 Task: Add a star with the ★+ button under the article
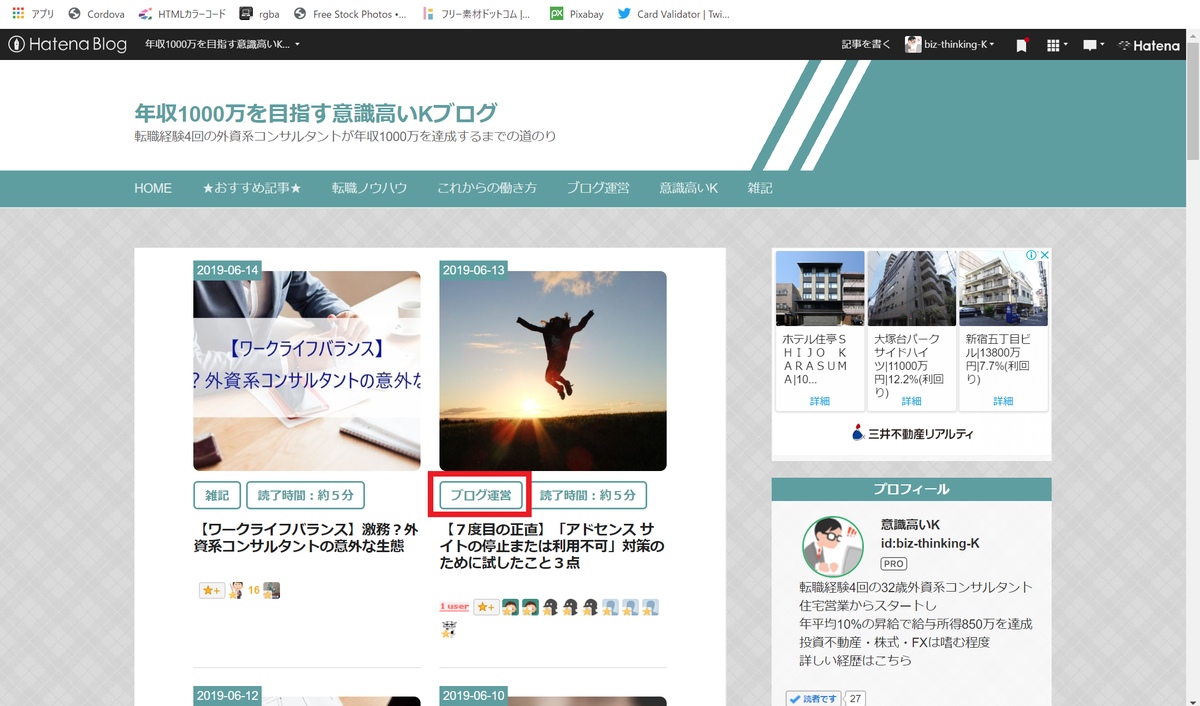[211, 590]
